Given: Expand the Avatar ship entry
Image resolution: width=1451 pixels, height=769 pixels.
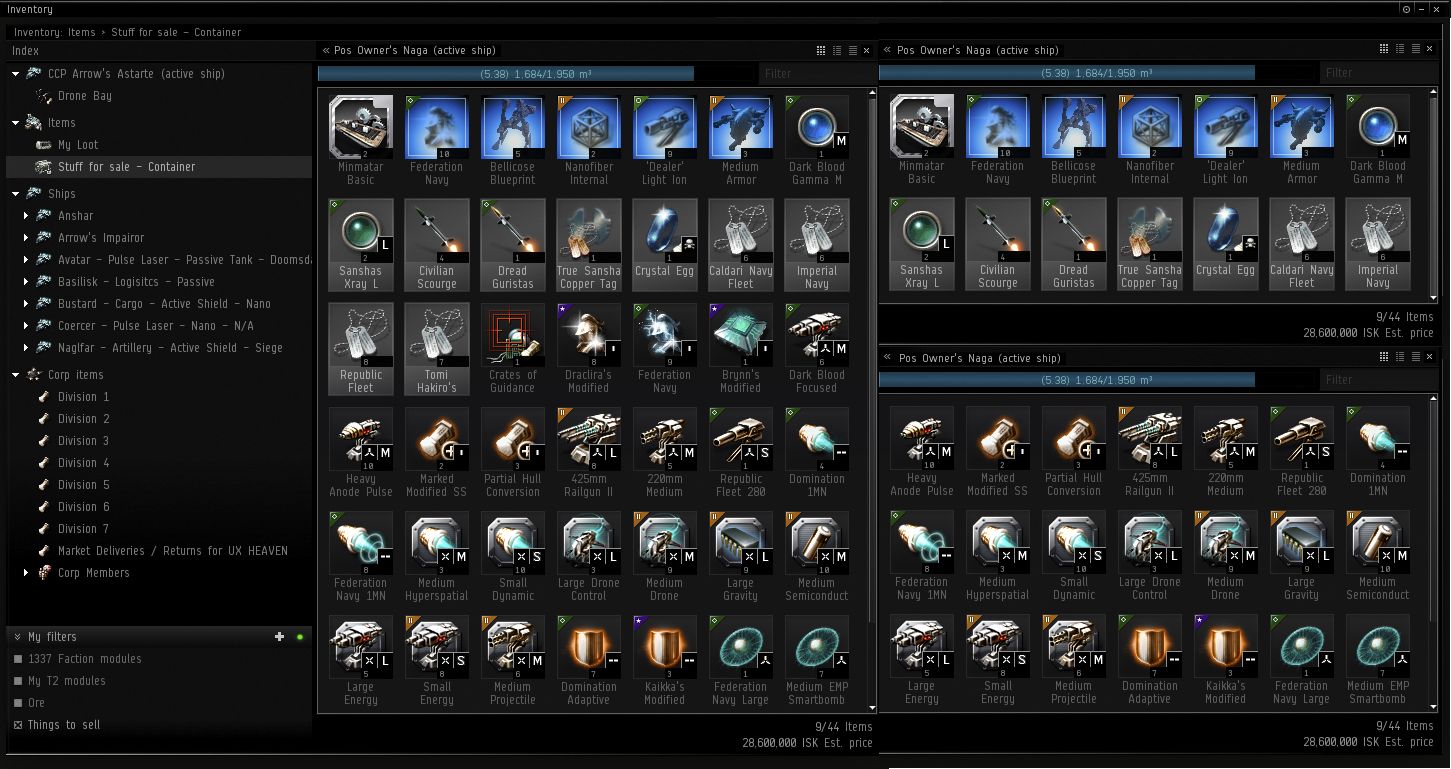Looking at the screenshot, I should [x=27, y=260].
